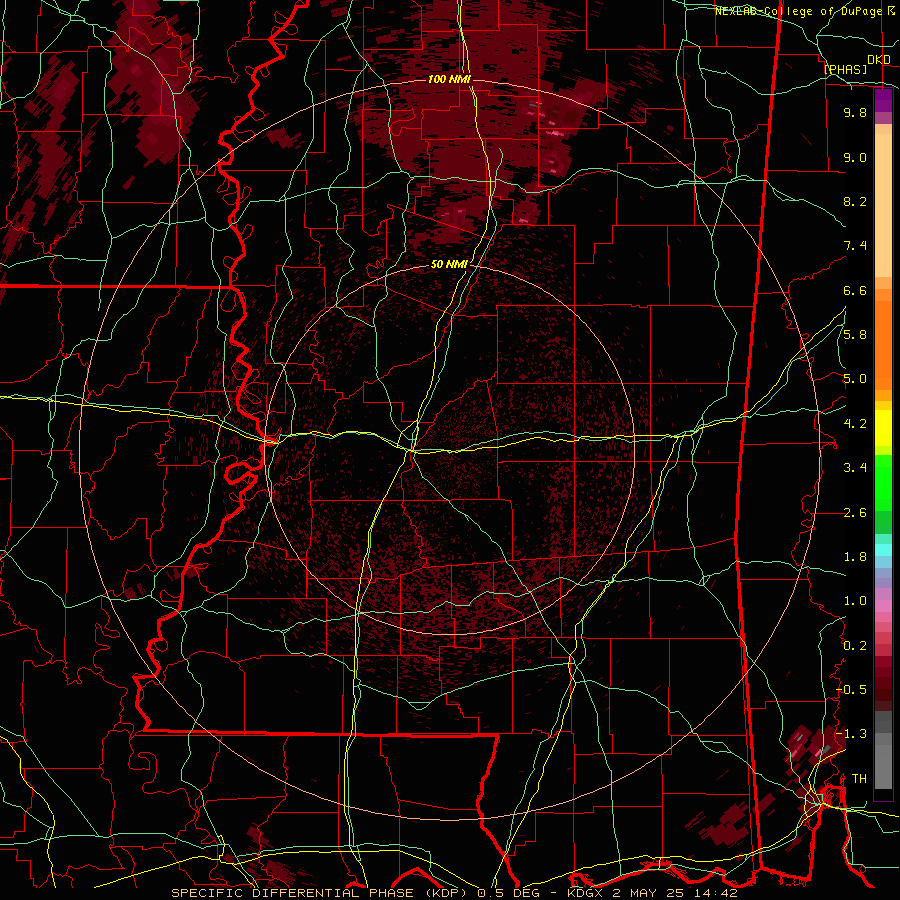
Task: Click the 5.0 value on color scale
Action: click(855, 379)
